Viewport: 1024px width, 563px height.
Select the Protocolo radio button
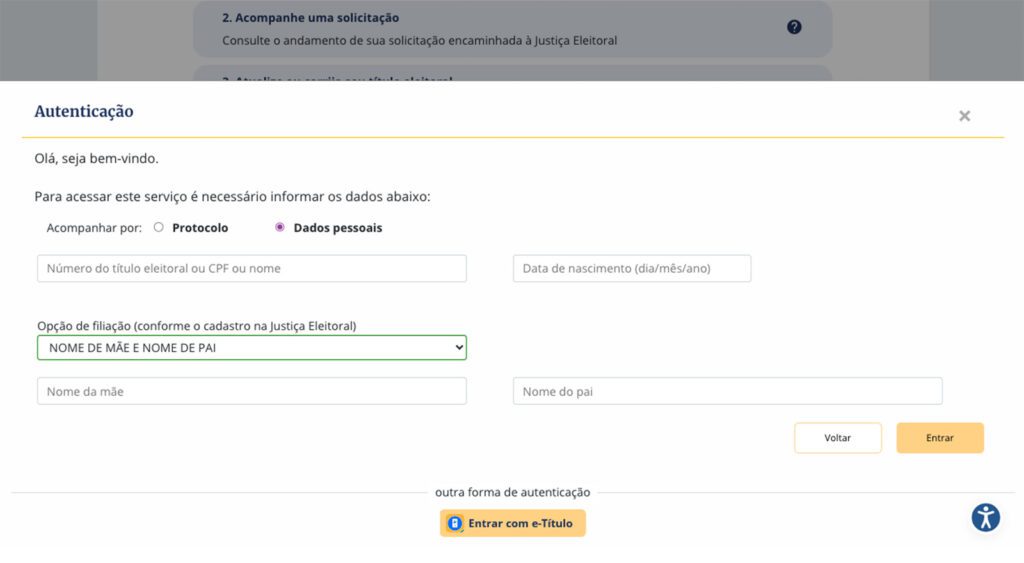coord(158,227)
